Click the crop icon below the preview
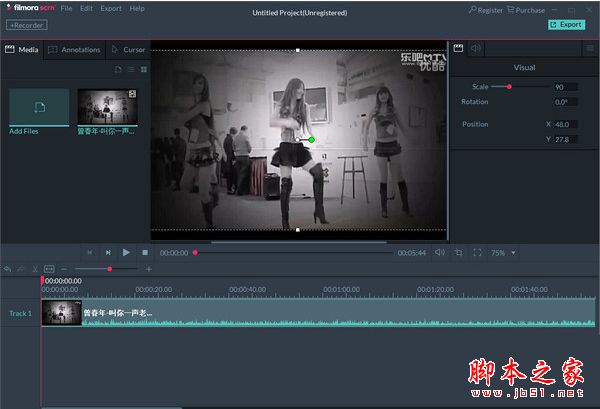Screen dimensions: 600x409 [x=458, y=253]
